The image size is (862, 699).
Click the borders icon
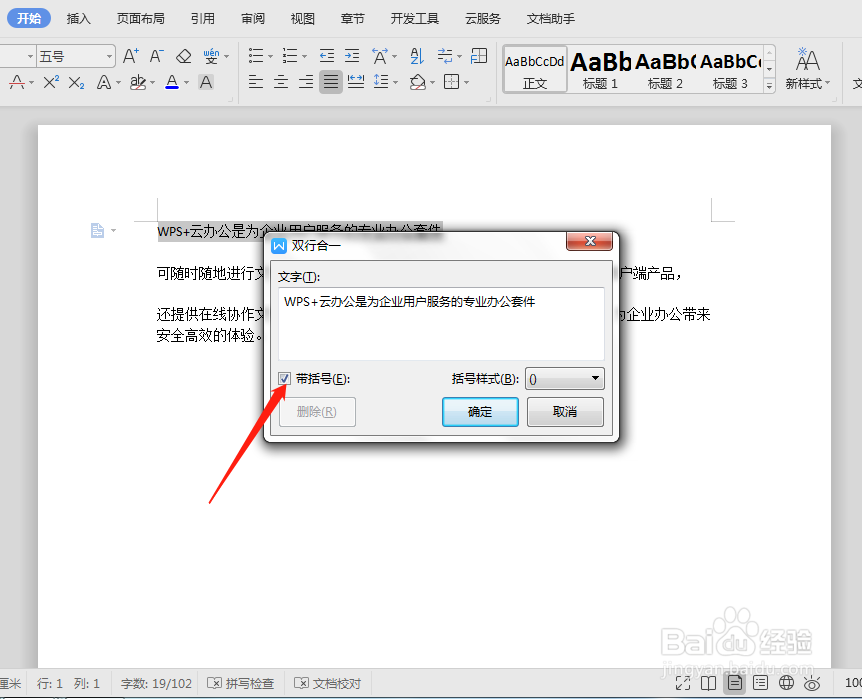(451, 82)
